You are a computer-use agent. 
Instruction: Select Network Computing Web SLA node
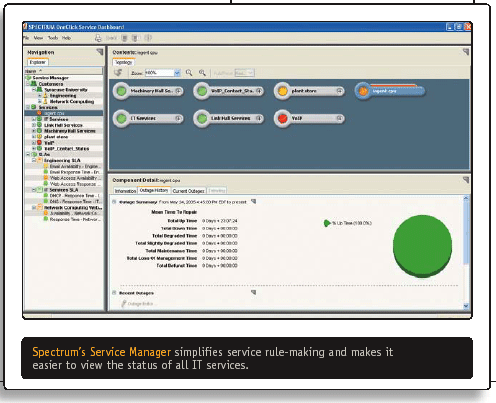(73, 208)
